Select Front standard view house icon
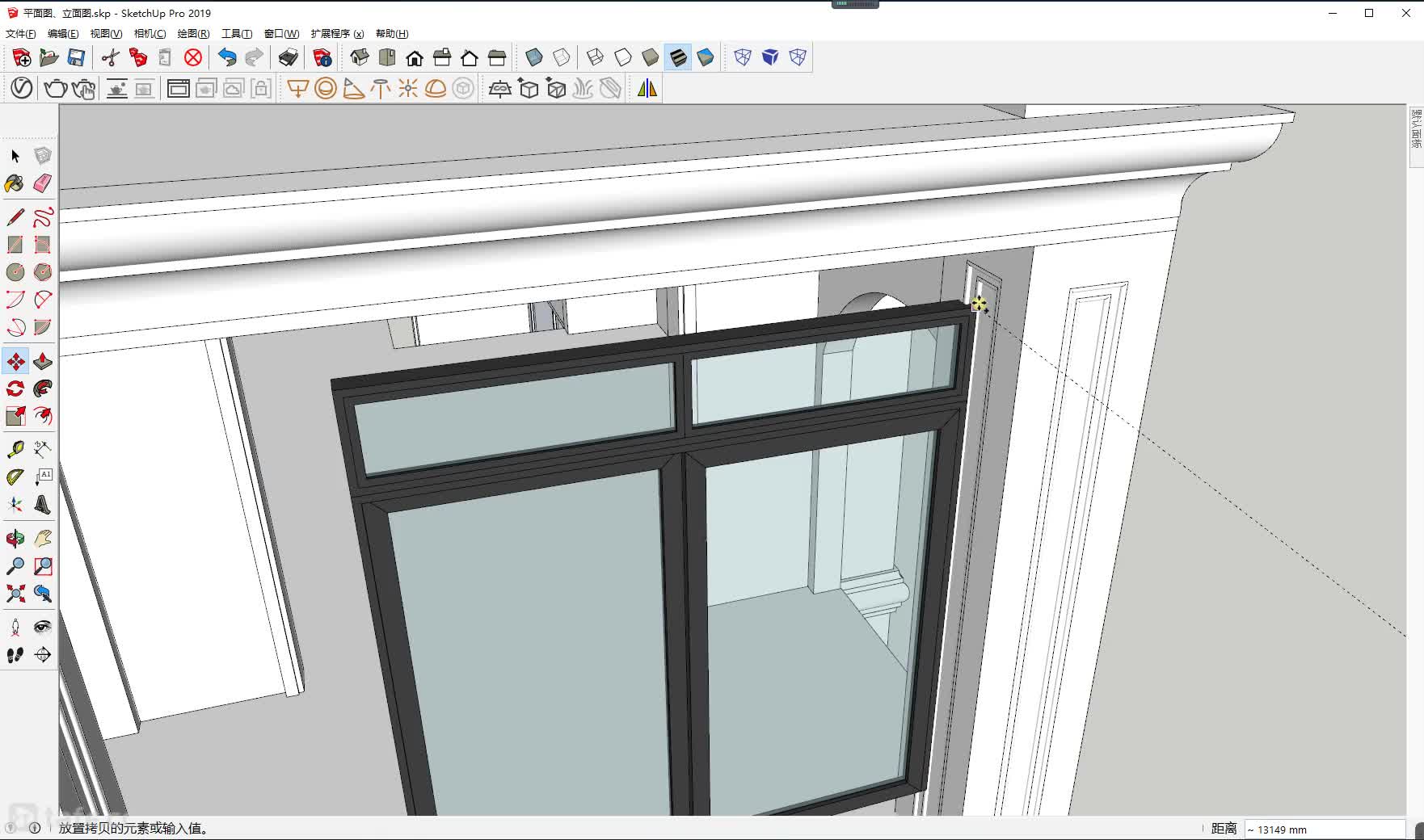This screenshot has height=840, width=1424. 415,57
